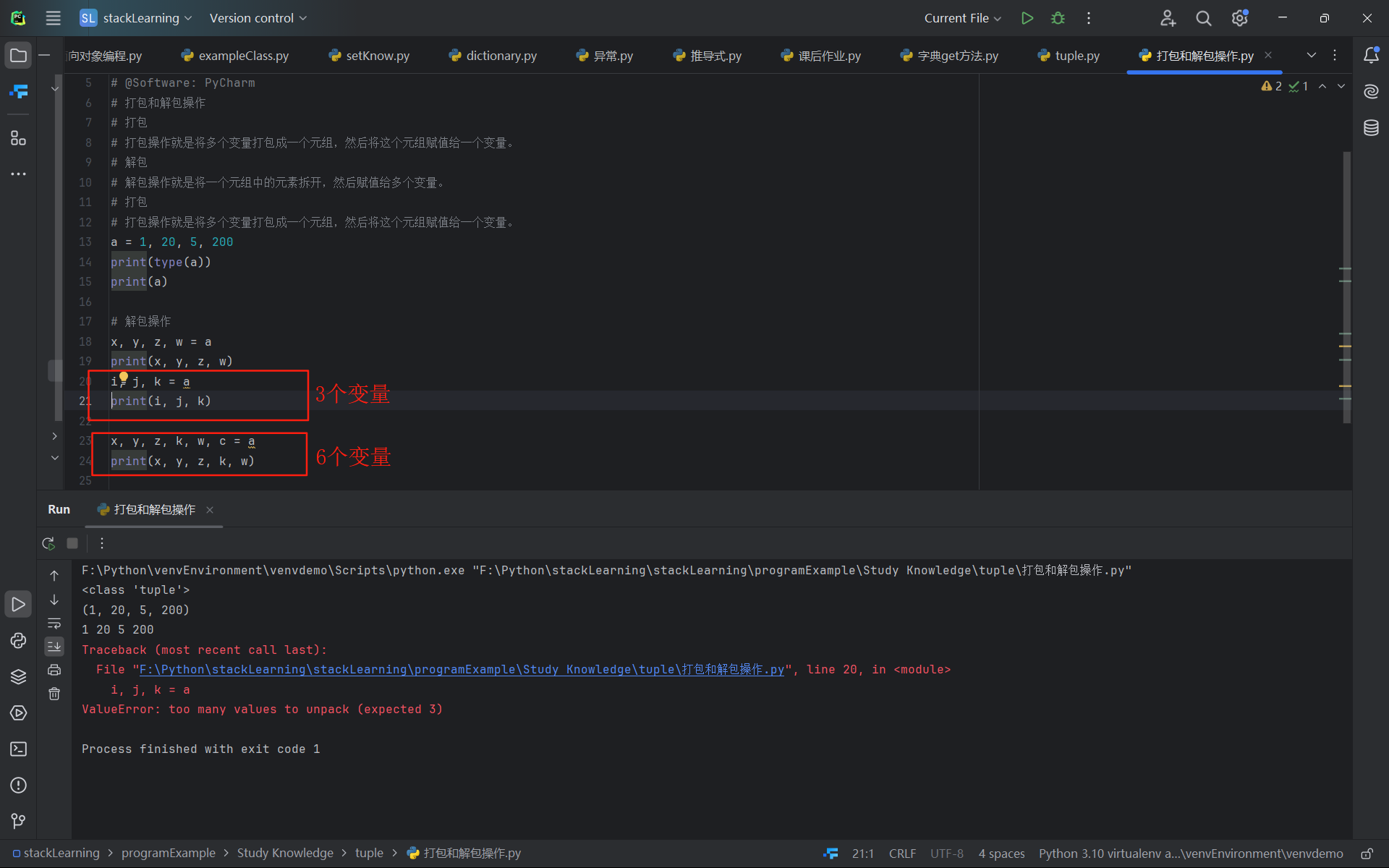This screenshot has height=868, width=1389.
Task: Toggle file read-only lock in status bar
Action: (1367, 854)
